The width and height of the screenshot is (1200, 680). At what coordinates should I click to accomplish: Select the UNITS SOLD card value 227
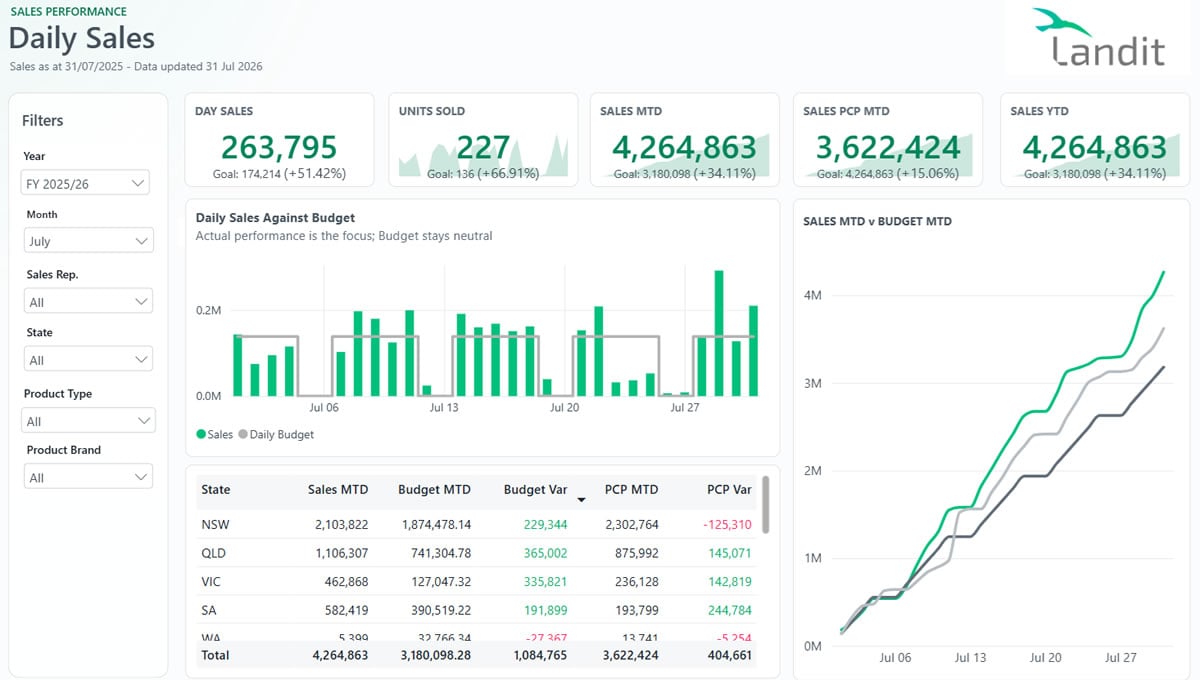click(x=483, y=147)
